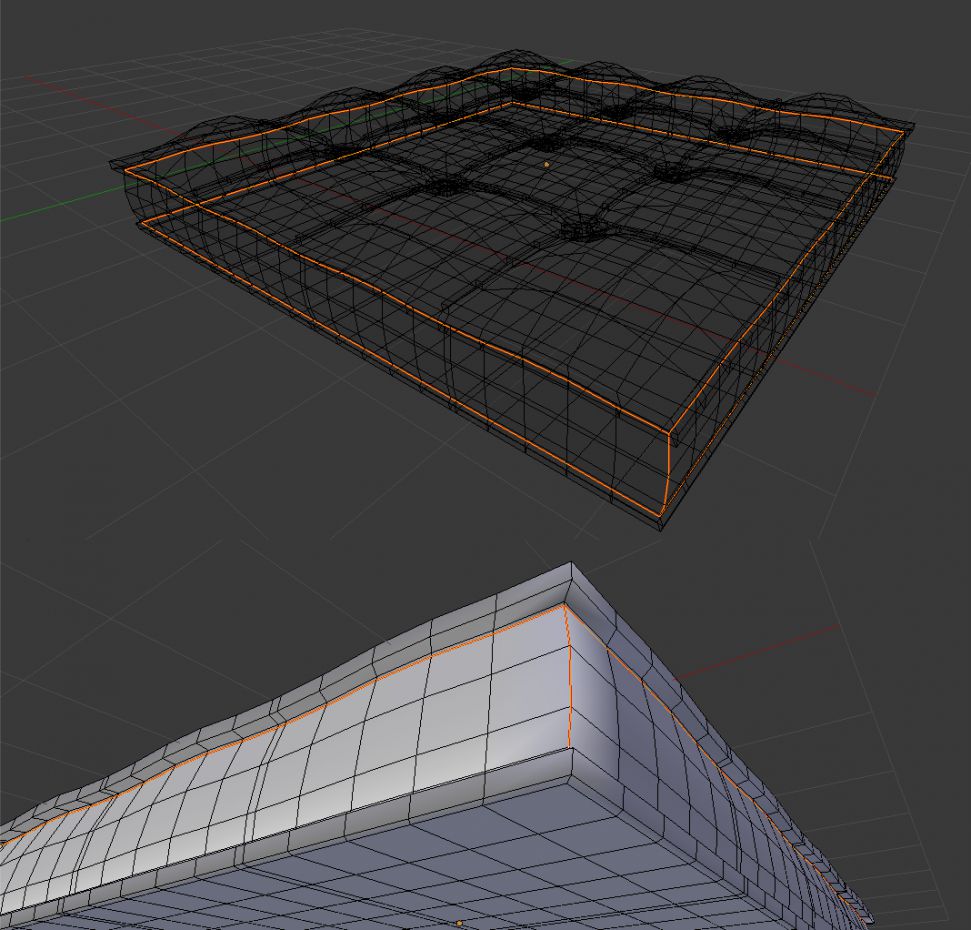Click the orange origin dot below shaded mesh
This screenshot has width=971, height=930.
(x=459, y=923)
